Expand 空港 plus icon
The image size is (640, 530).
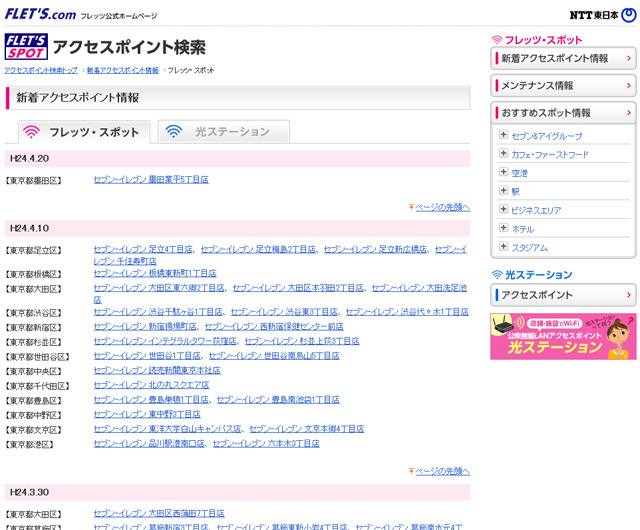coord(504,171)
